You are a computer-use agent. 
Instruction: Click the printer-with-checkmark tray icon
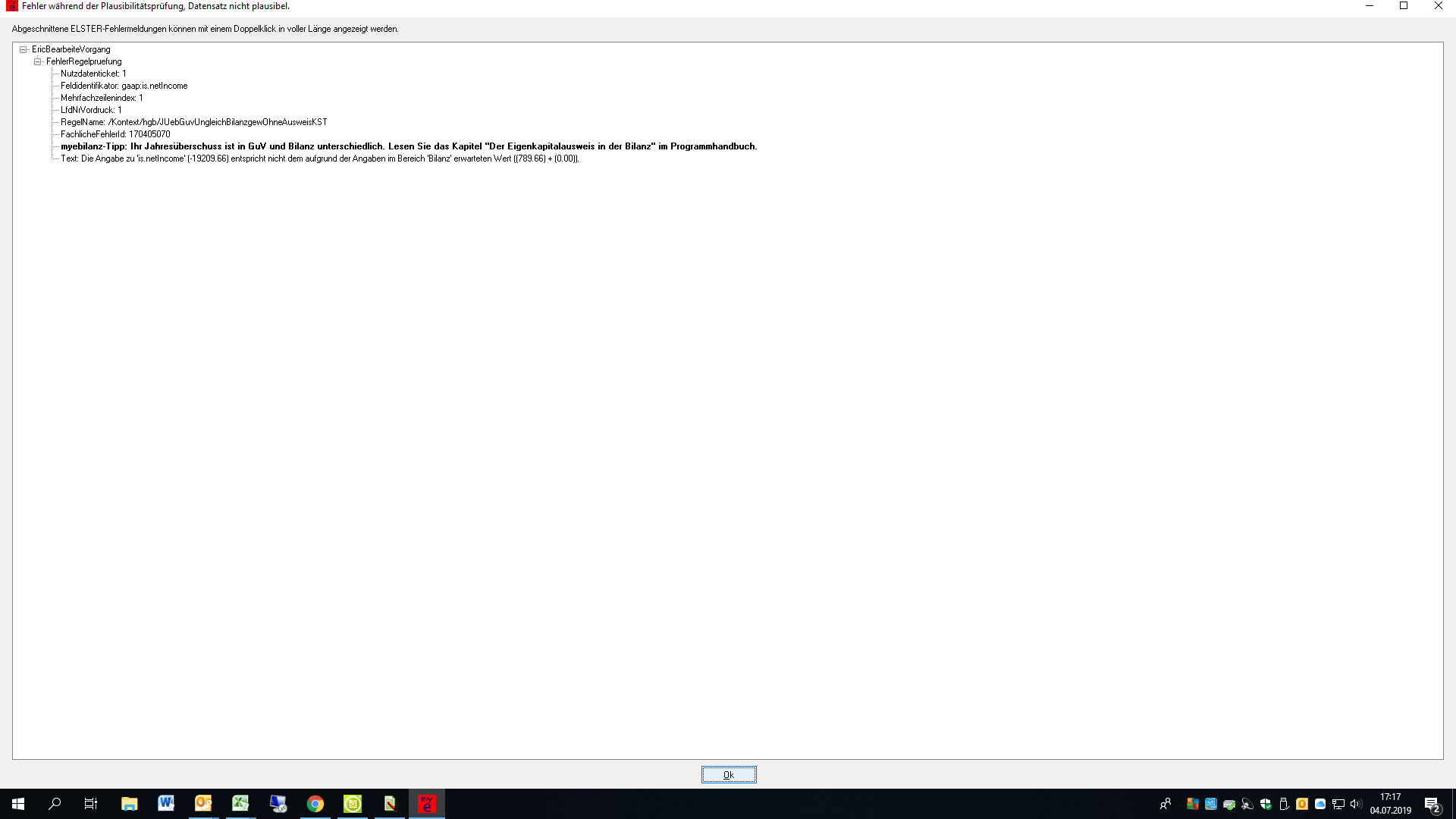[1229, 804]
